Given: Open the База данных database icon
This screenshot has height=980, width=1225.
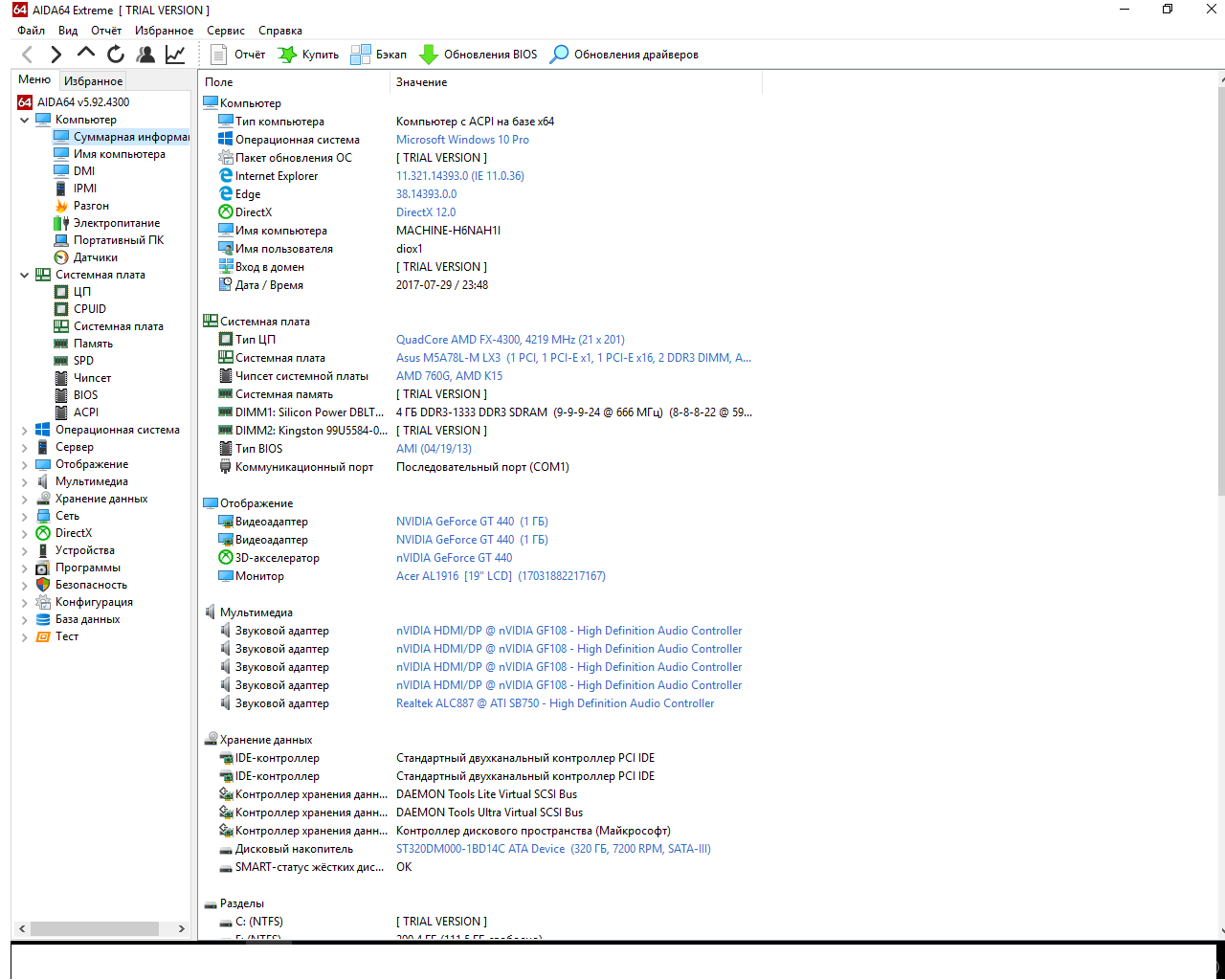Looking at the screenshot, I should click(x=43, y=619).
